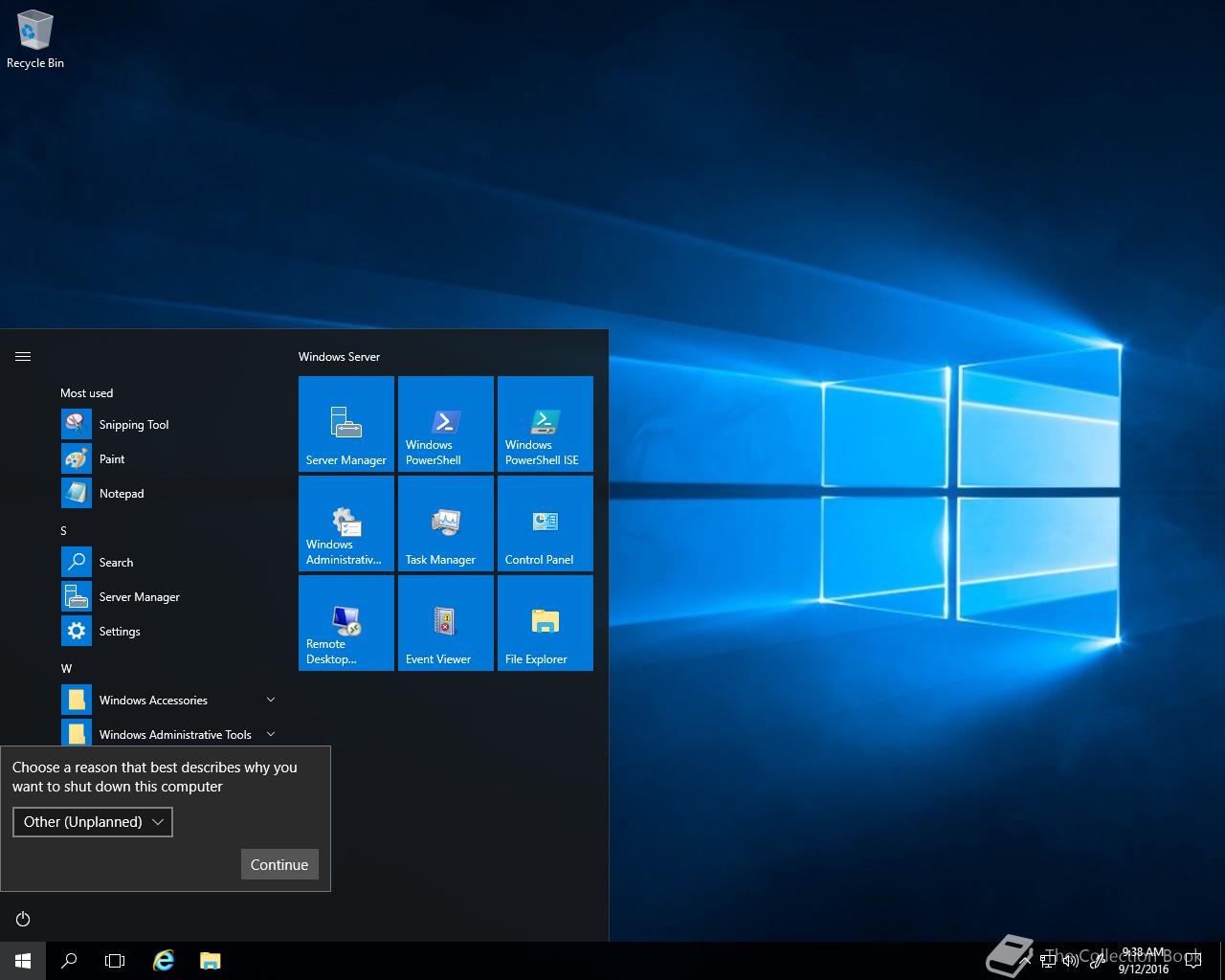Expand the Windows Administrative Tools folder chevron

[x=270, y=735]
